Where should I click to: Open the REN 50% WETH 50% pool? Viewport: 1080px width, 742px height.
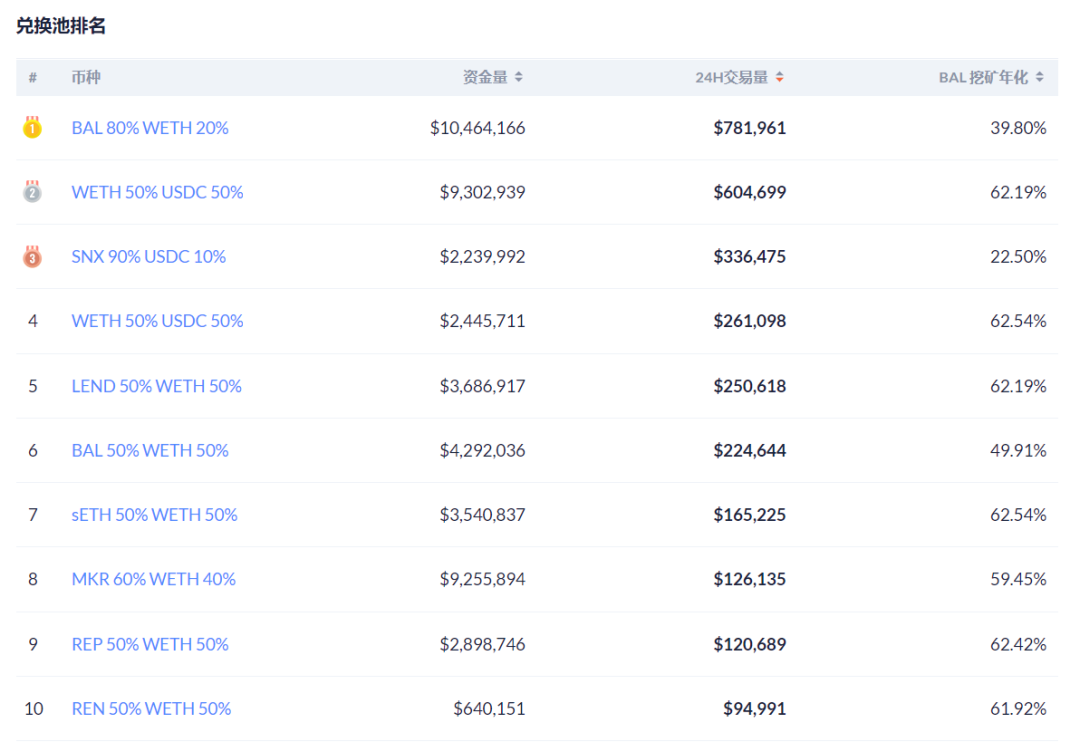152,708
